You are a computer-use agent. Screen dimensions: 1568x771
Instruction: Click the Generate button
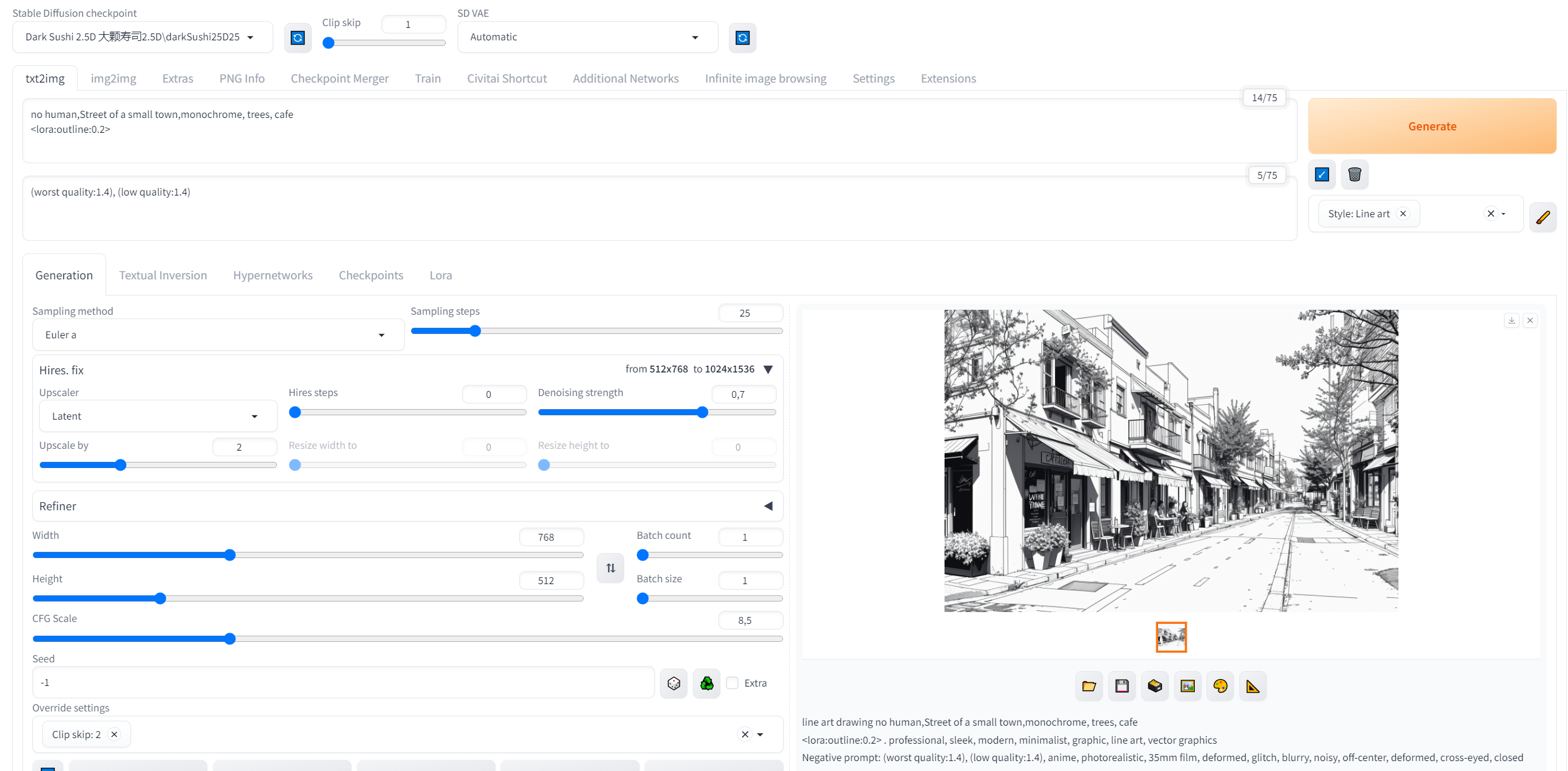[1432, 126]
